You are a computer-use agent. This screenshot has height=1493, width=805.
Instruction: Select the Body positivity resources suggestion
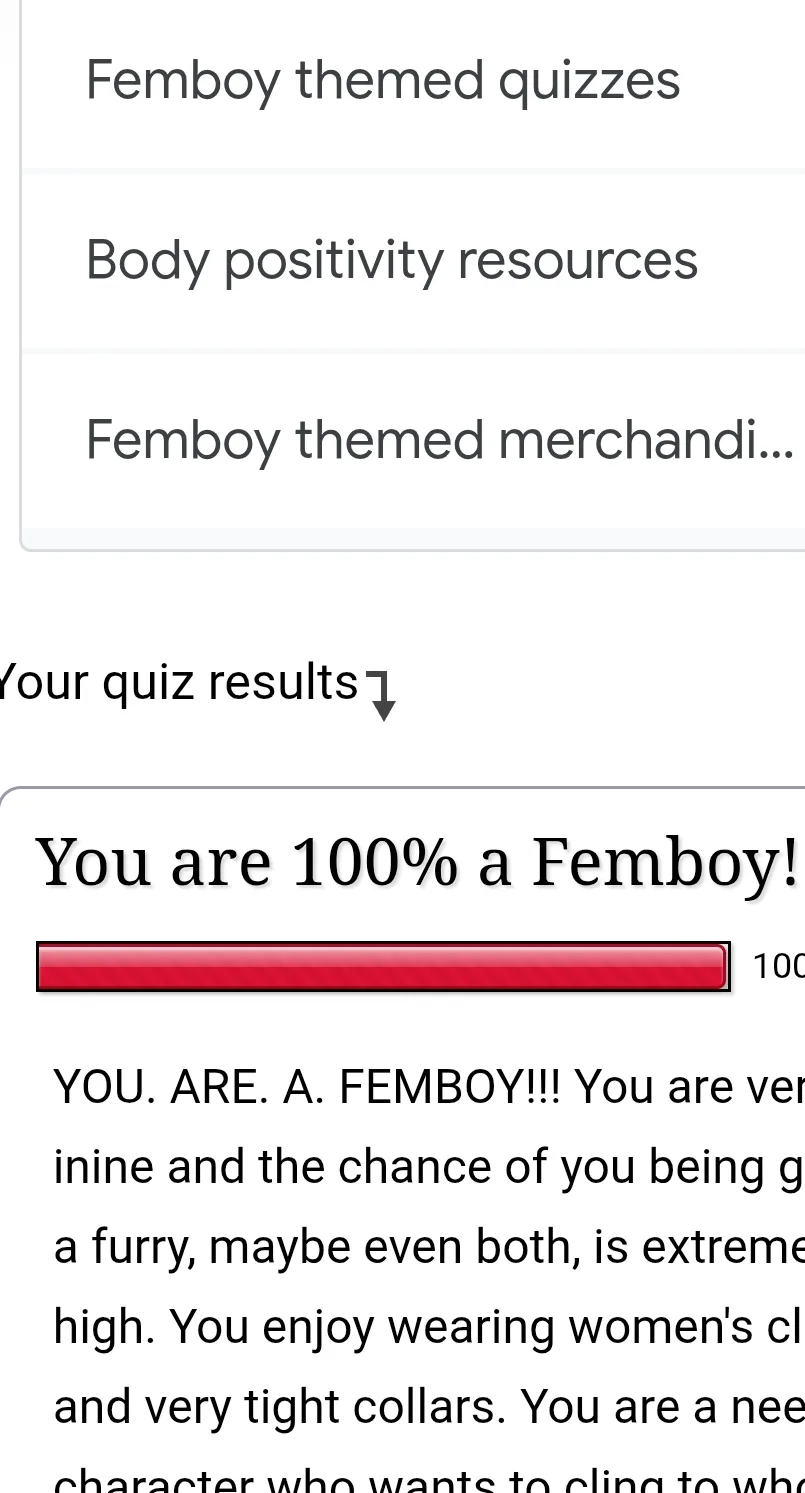(x=391, y=260)
